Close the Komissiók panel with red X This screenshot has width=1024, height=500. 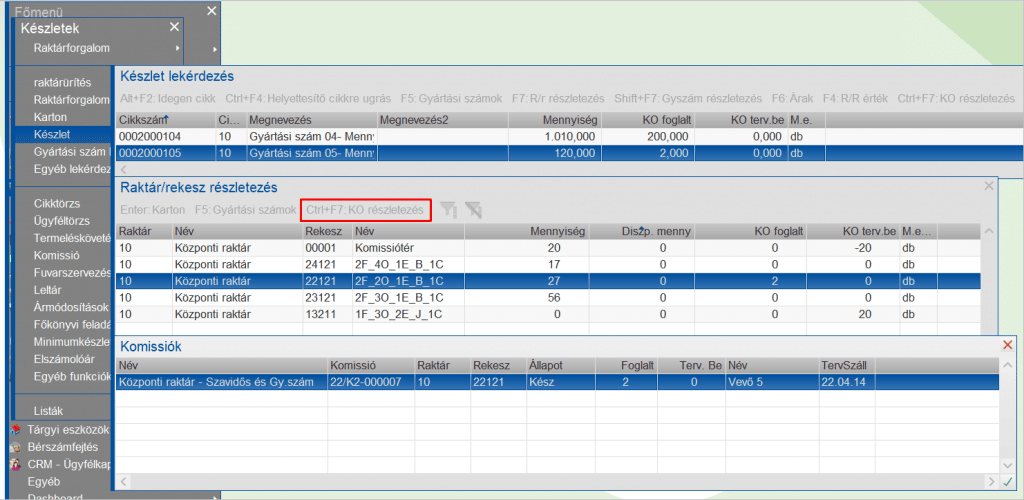(x=1007, y=345)
